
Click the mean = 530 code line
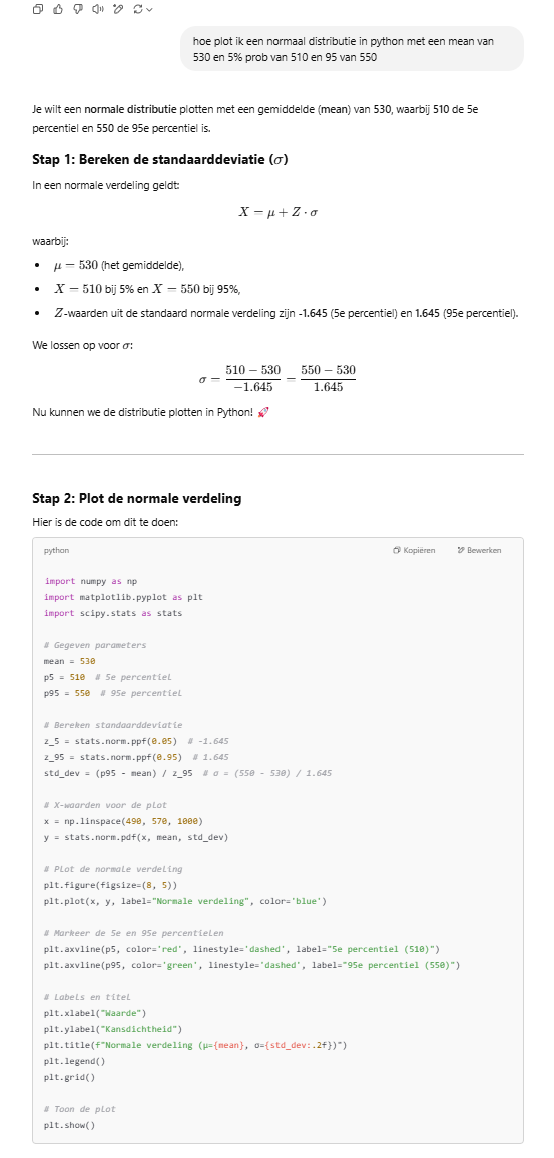69,661
